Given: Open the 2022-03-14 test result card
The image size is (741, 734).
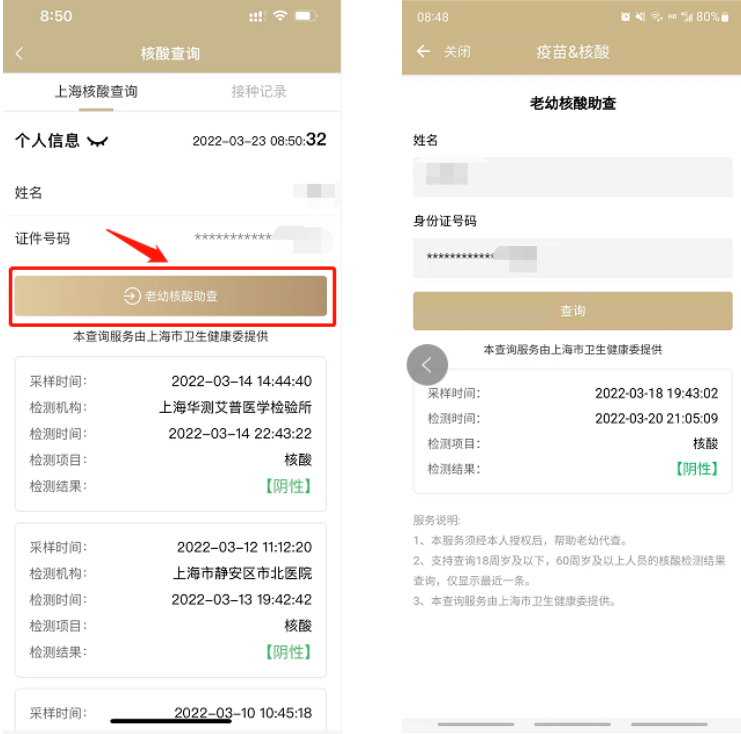Looking at the screenshot, I should point(171,433).
